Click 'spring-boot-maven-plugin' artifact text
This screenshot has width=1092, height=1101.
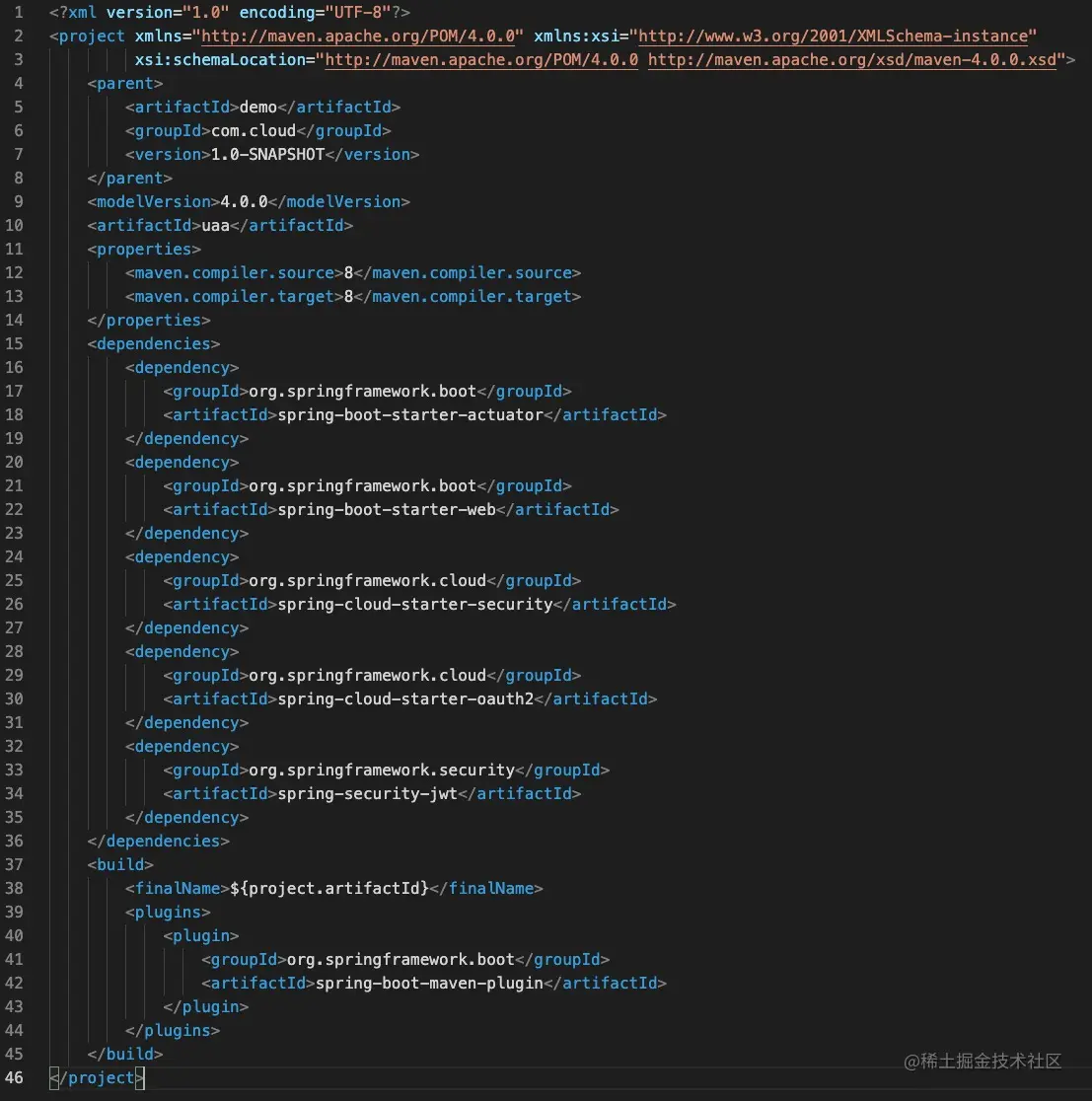click(x=429, y=983)
